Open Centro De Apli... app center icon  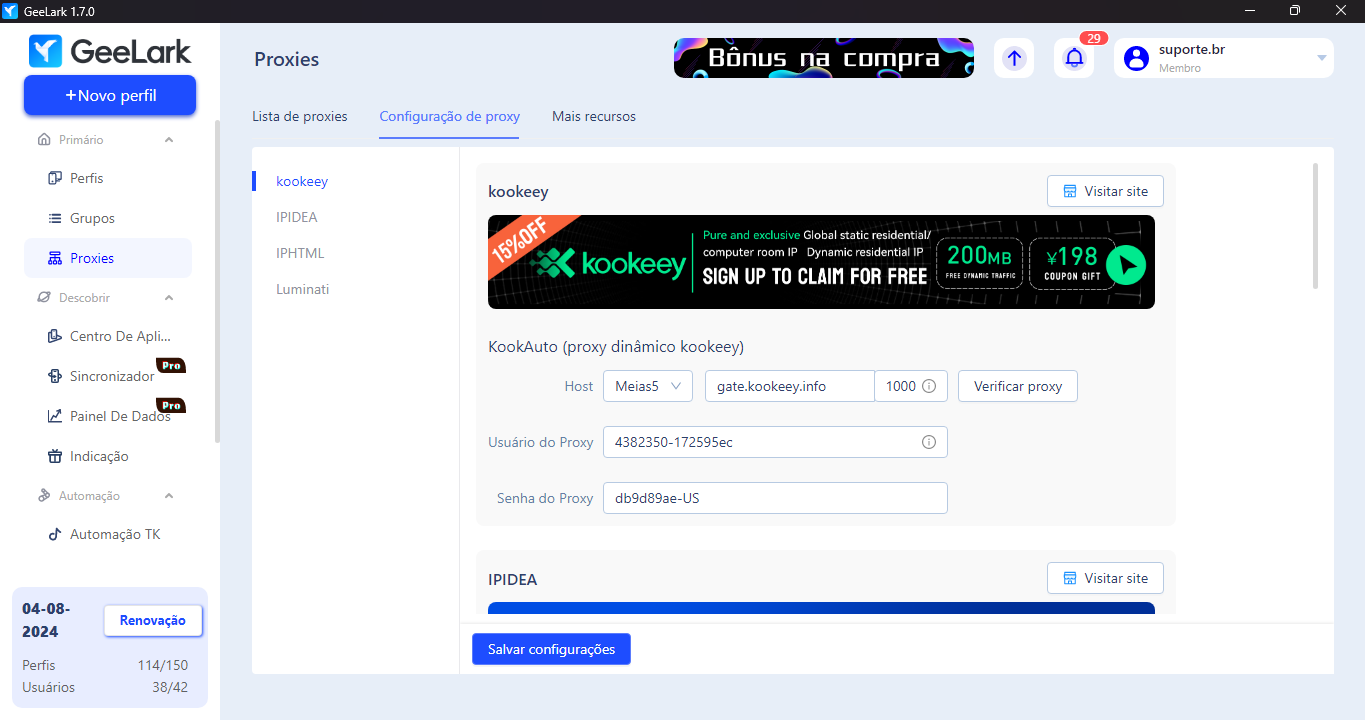coord(55,336)
